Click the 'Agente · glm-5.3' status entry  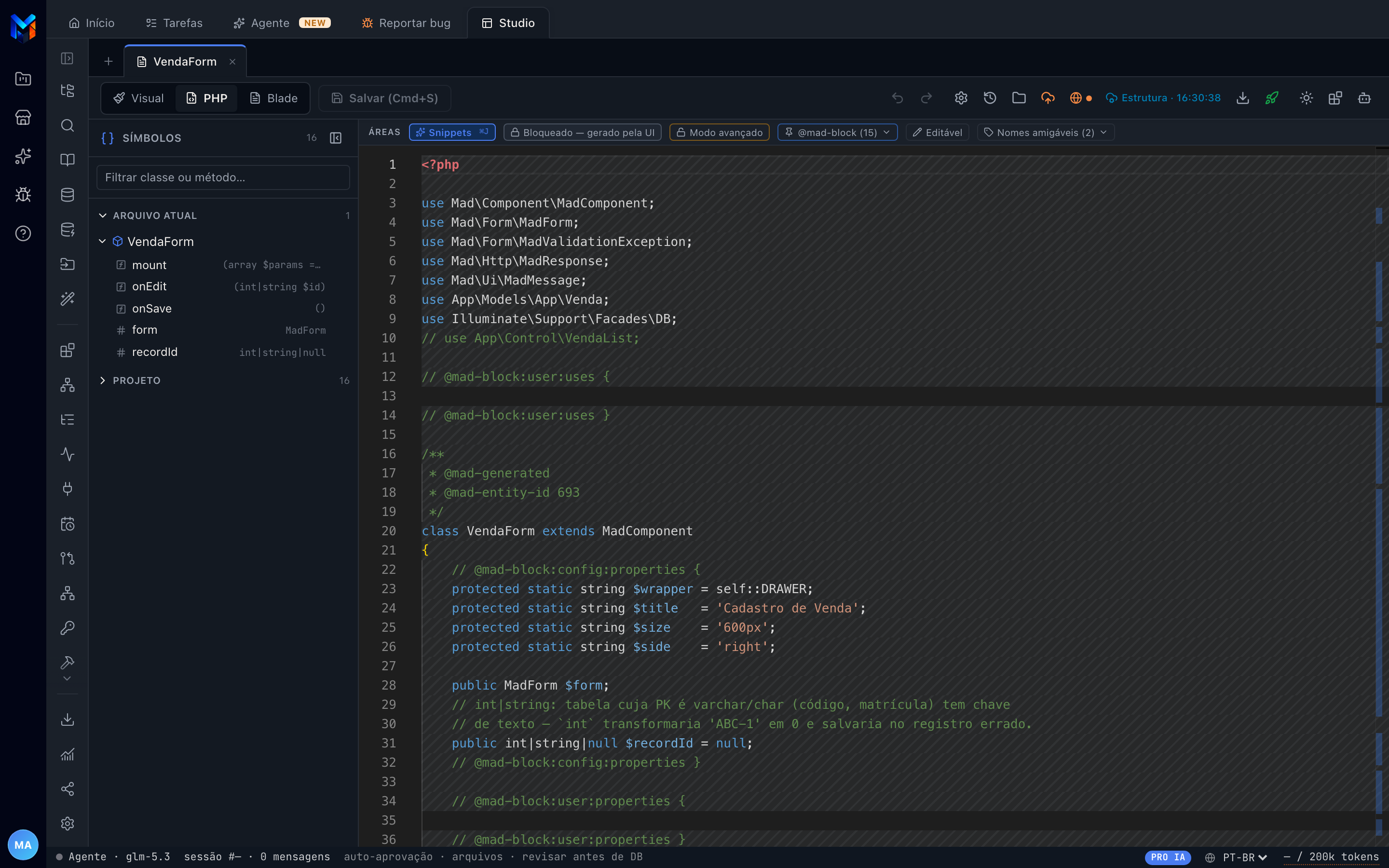click(113, 857)
